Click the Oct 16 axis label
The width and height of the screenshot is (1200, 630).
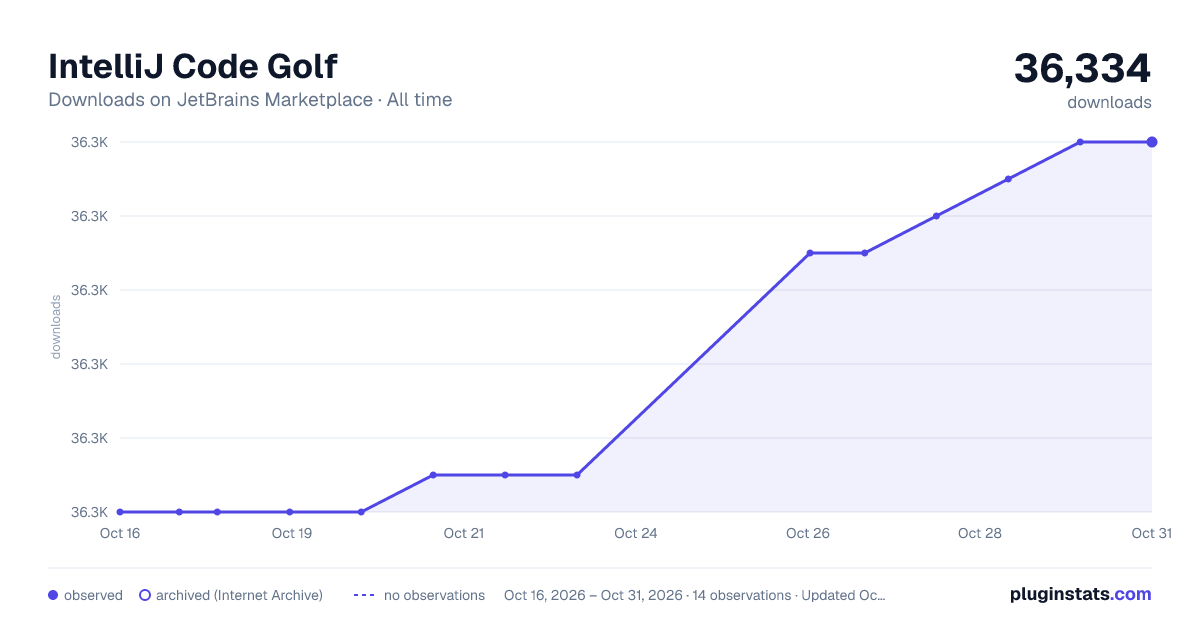point(120,533)
